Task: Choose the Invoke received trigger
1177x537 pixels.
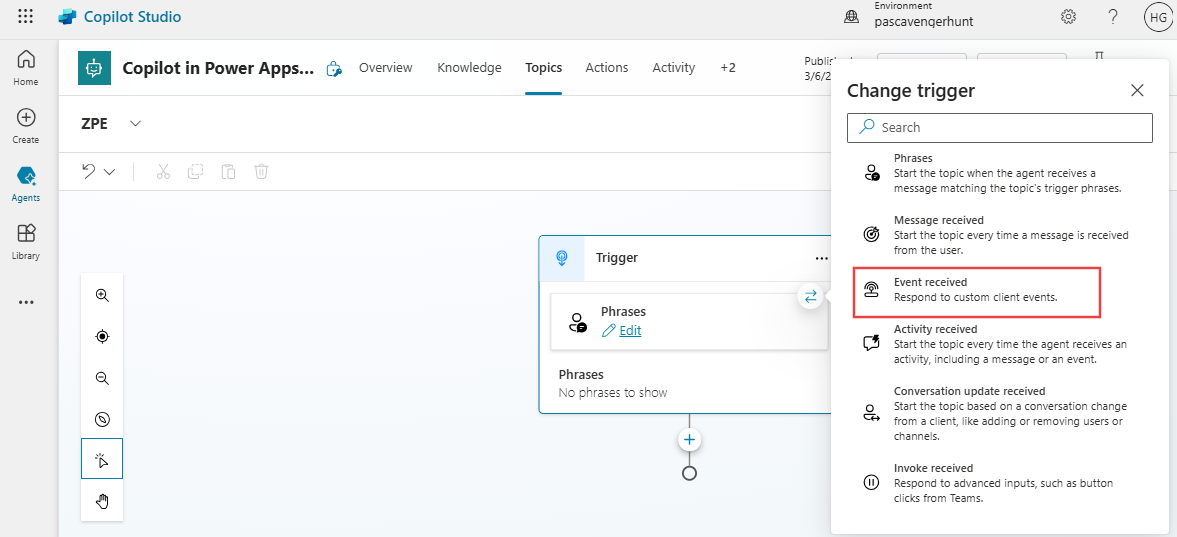Action: (999, 483)
